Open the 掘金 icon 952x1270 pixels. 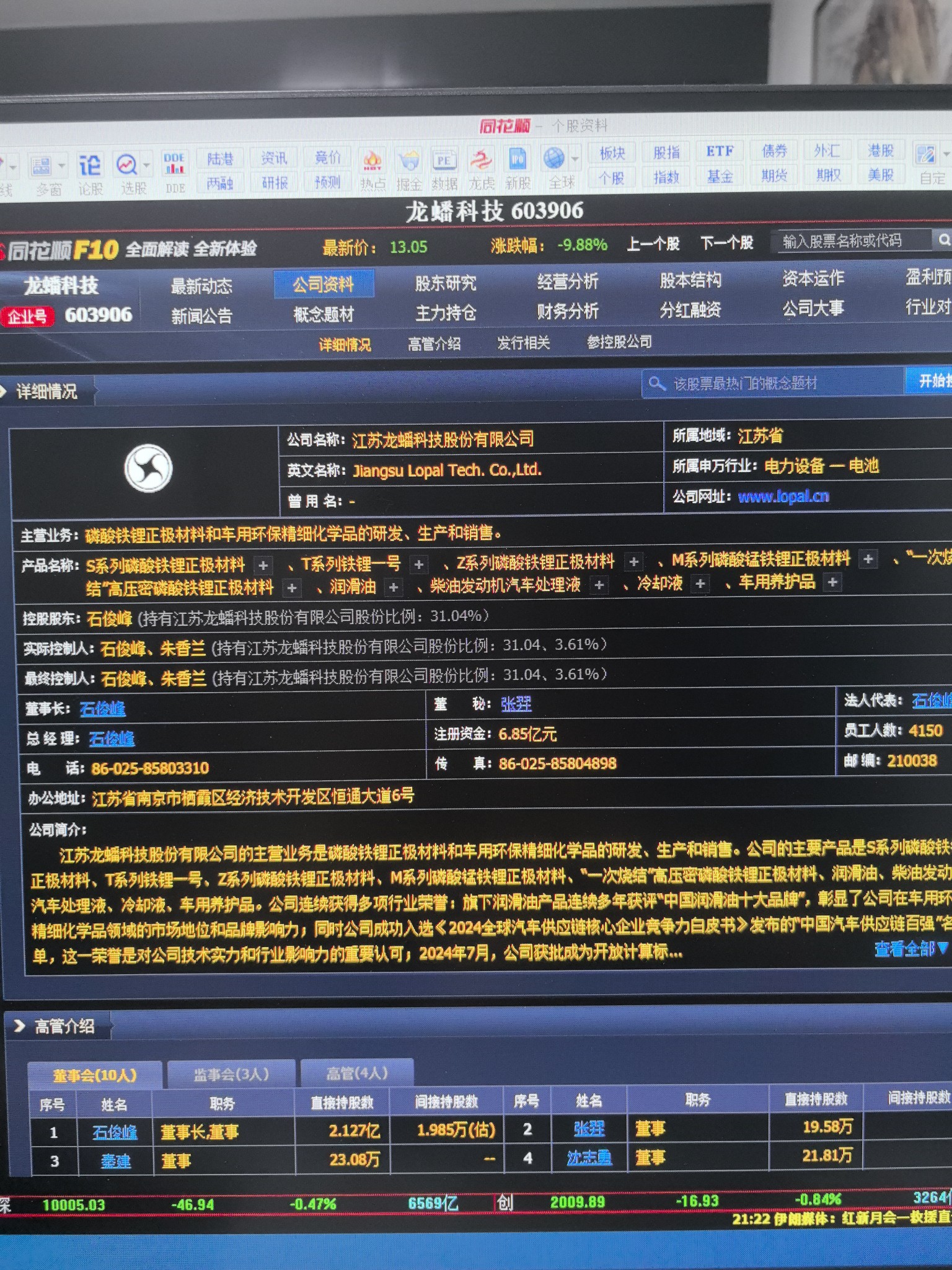click(408, 171)
